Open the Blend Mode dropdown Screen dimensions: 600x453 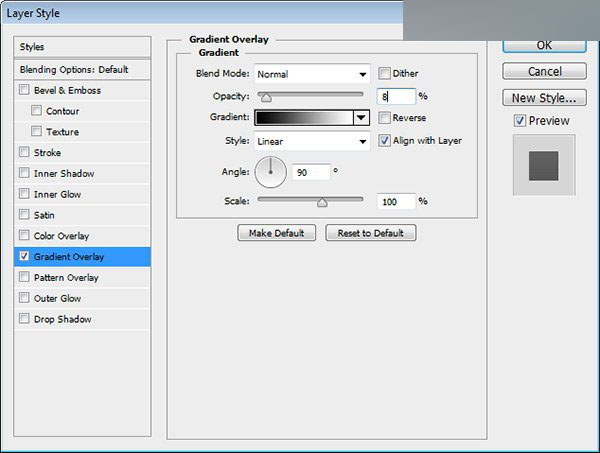312,74
